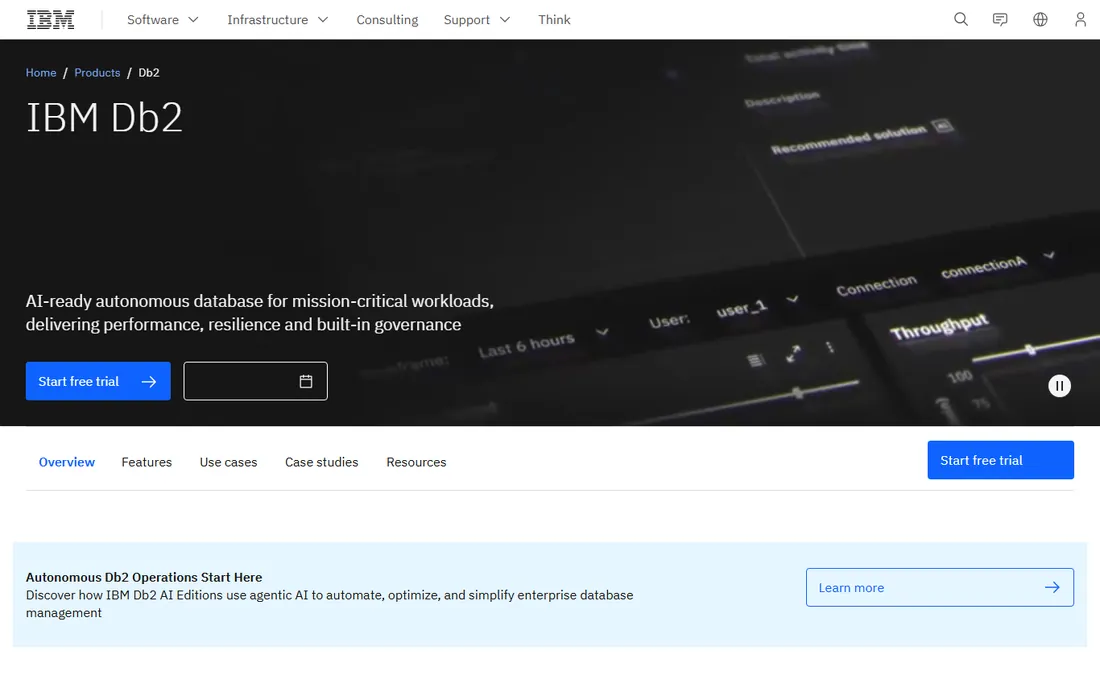Click 'Autonomous Db2 Operations Start Here' heading
The height and width of the screenshot is (688, 1100).
click(144, 577)
